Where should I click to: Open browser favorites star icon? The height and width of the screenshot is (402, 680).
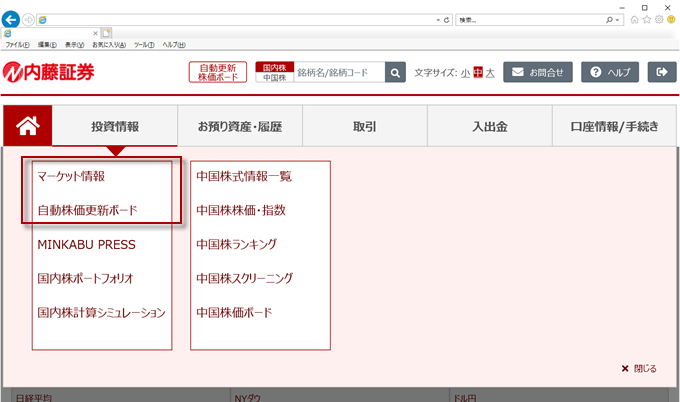pos(648,20)
